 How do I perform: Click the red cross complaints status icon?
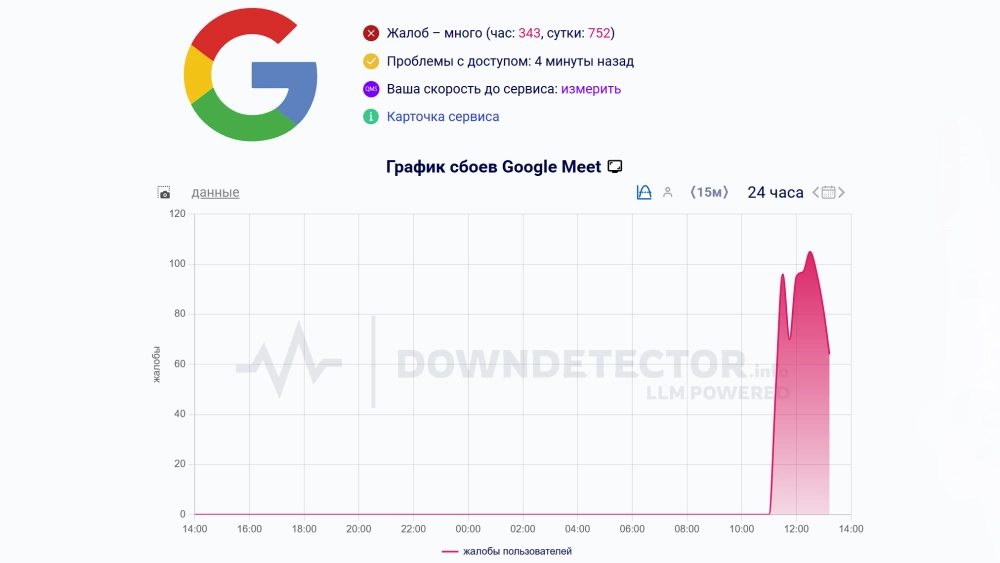coord(371,33)
